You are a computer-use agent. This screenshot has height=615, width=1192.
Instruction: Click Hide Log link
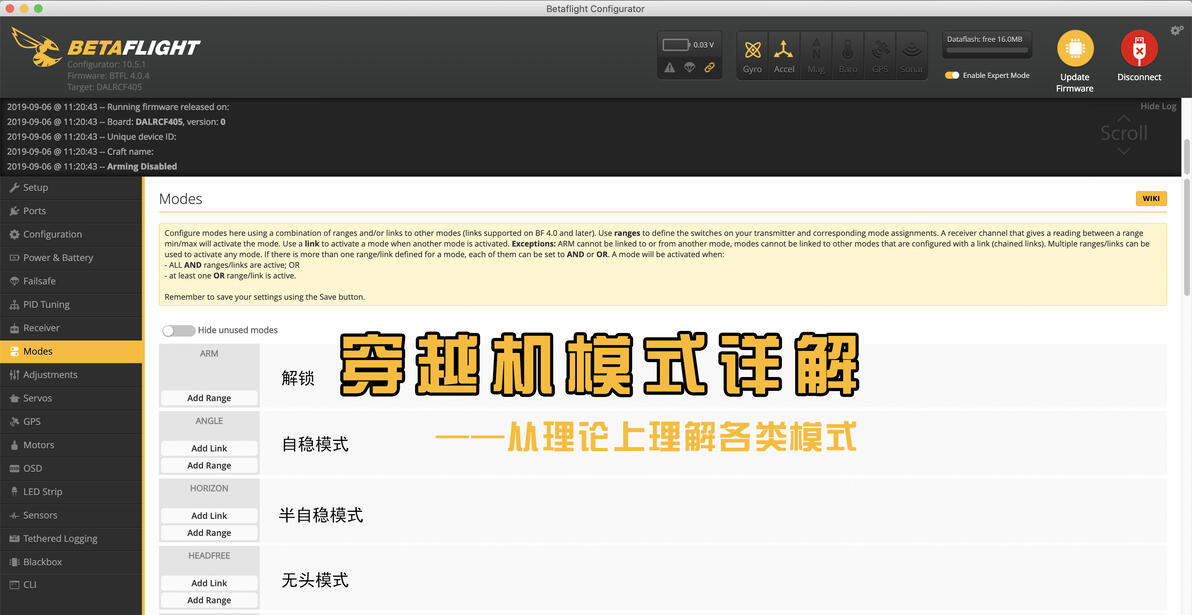tap(1158, 106)
